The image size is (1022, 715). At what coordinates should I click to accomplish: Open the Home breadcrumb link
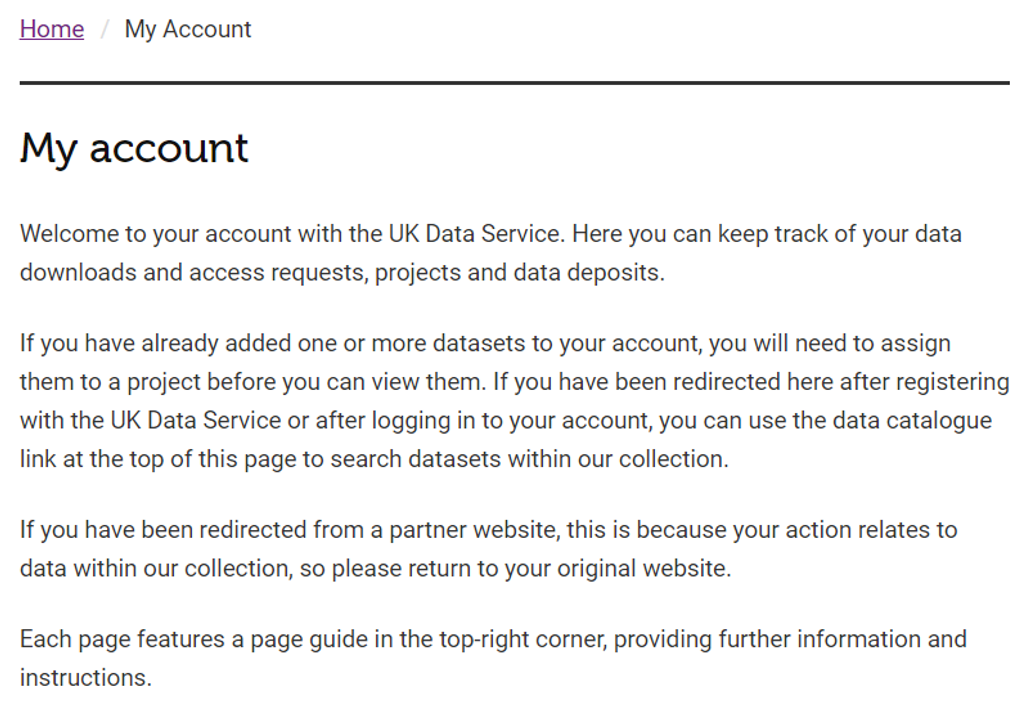51,29
